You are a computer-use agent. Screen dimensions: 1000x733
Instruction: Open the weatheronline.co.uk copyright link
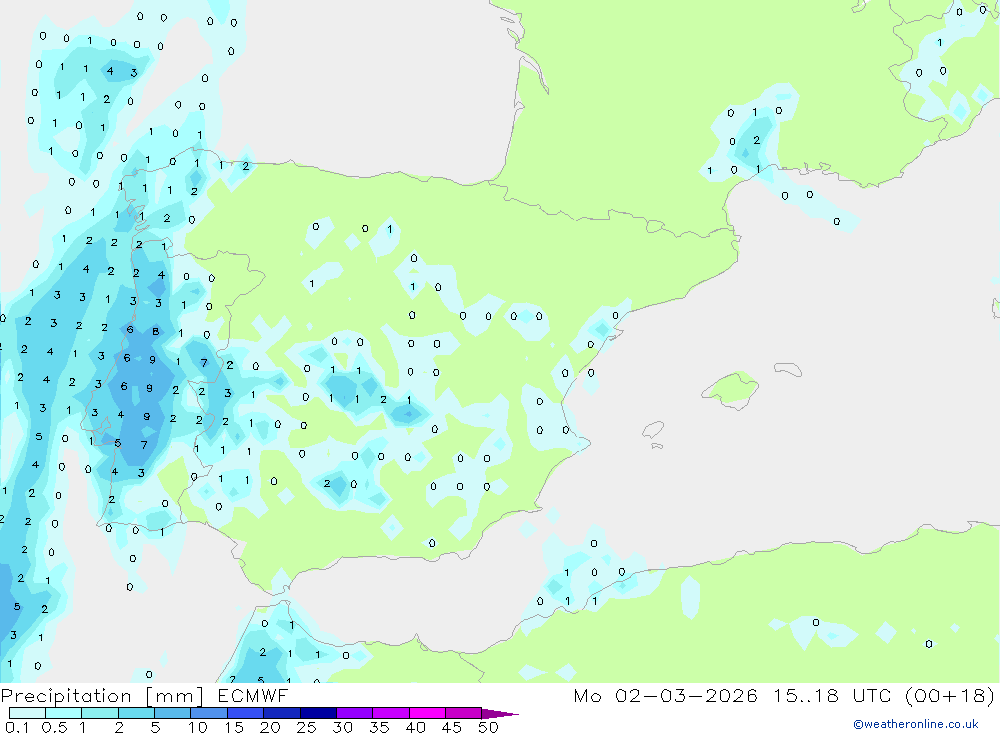tap(916, 724)
